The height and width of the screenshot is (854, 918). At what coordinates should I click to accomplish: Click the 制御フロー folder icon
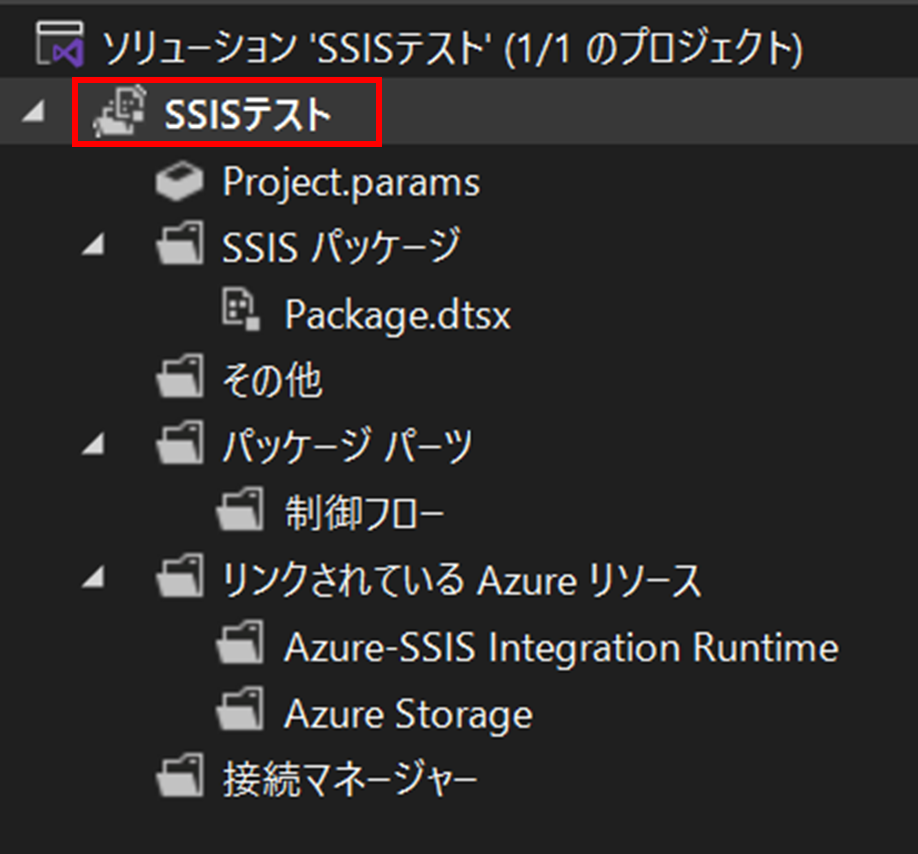tap(240, 509)
